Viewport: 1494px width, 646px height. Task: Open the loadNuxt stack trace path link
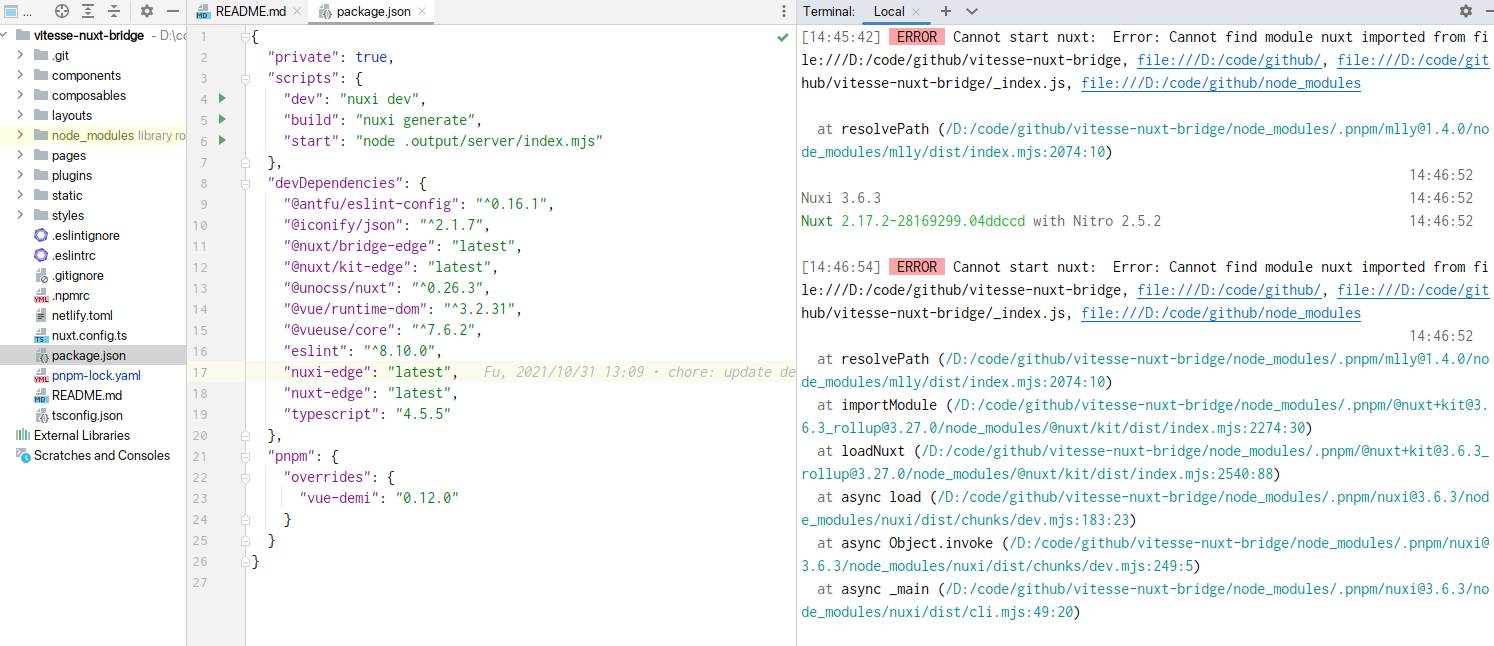point(1145,462)
